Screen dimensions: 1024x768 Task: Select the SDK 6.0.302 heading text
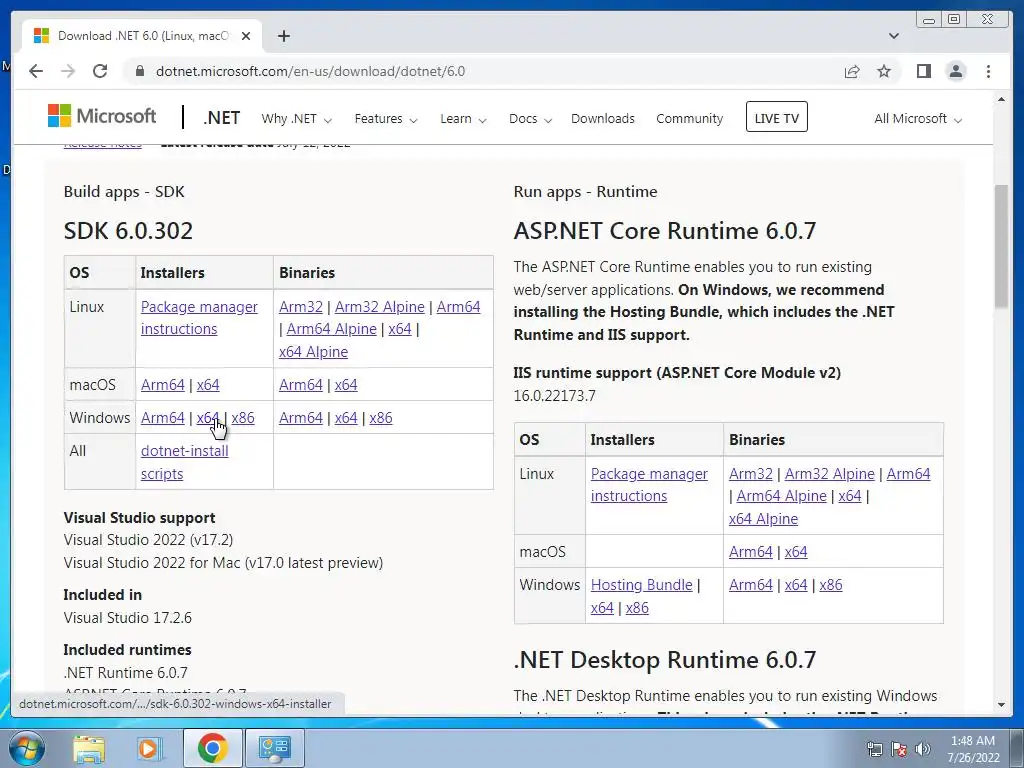coord(128,231)
